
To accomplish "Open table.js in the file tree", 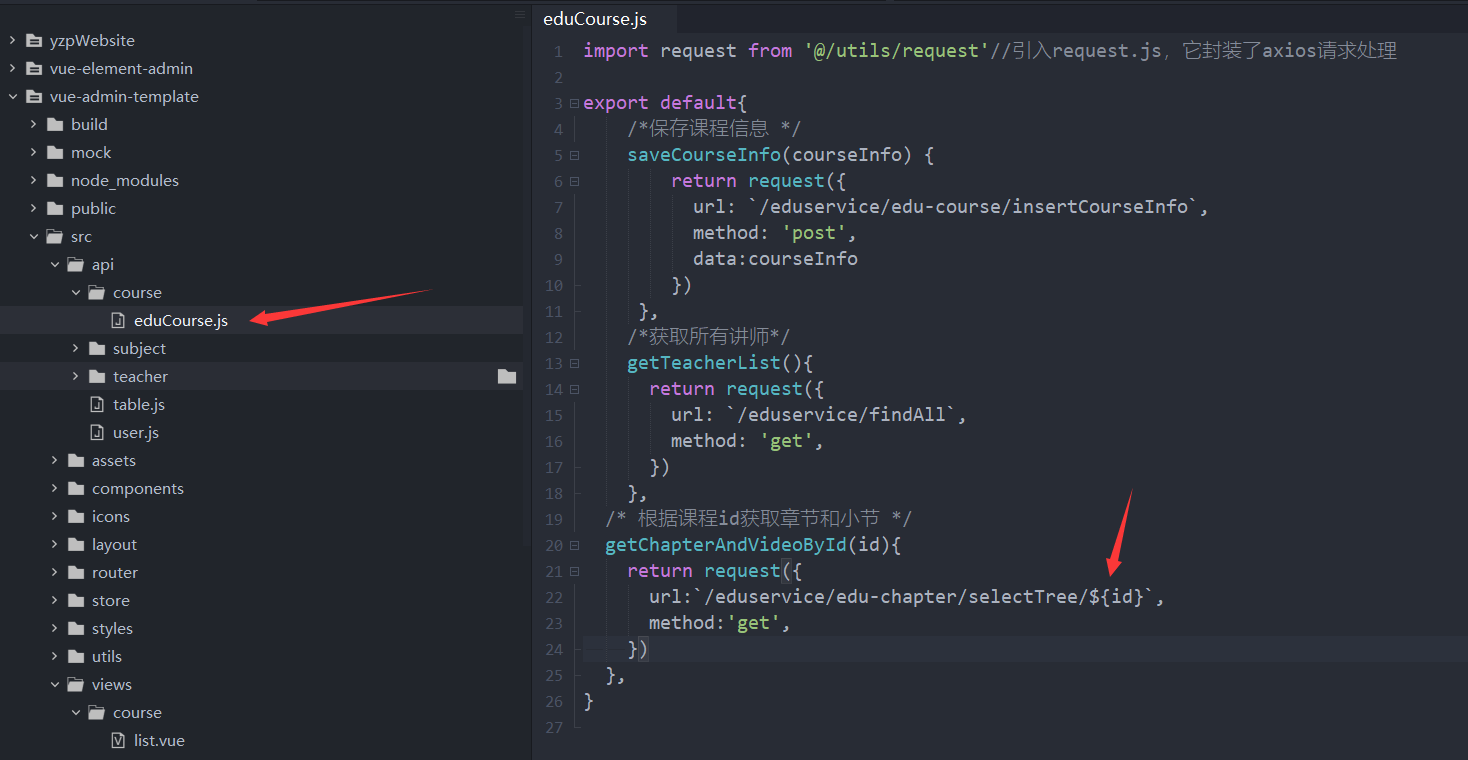I will point(139,405).
